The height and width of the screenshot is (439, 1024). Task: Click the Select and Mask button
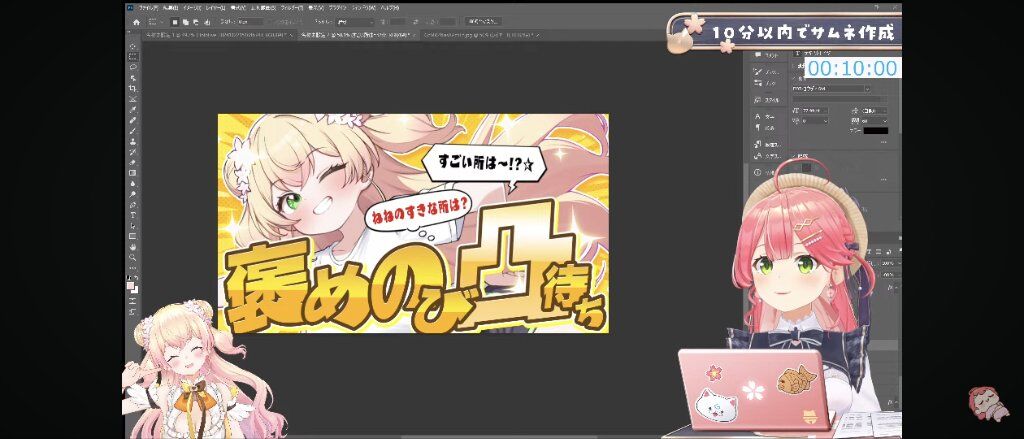coord(483,22)
